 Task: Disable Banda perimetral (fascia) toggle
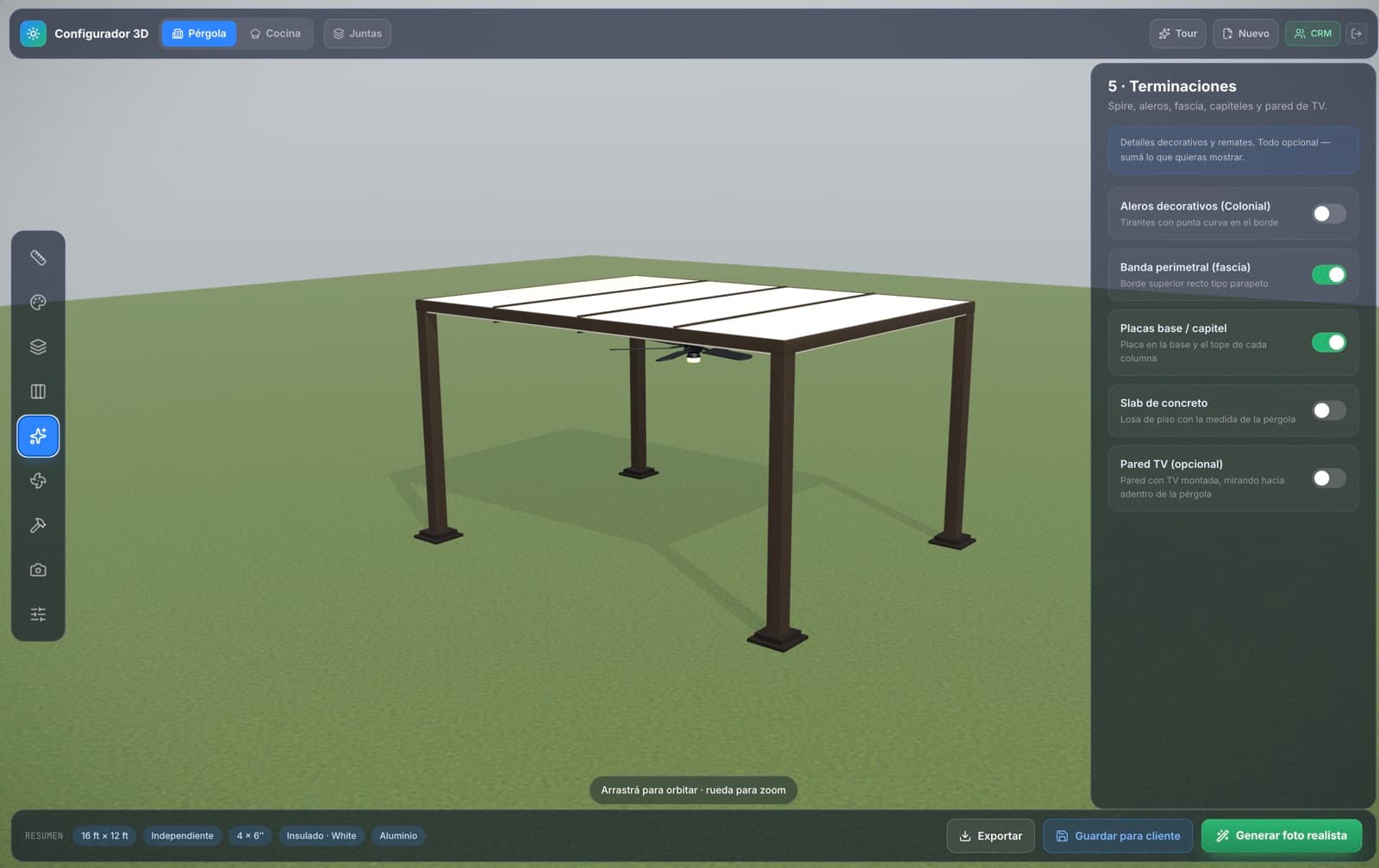[x=1328, y=275]
